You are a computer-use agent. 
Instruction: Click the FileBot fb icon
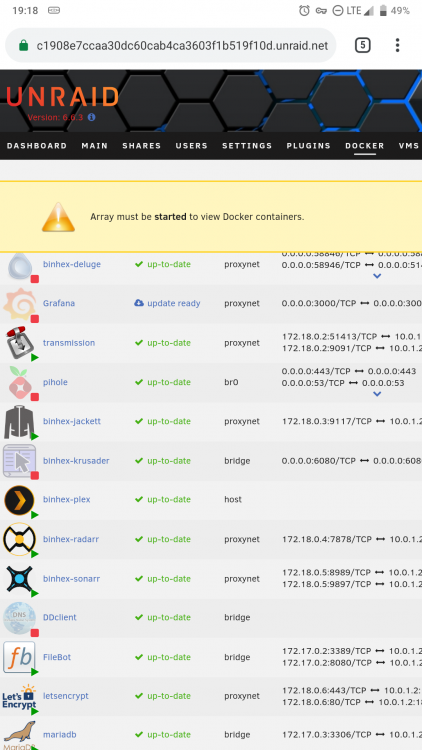click(x=19, y=657)
